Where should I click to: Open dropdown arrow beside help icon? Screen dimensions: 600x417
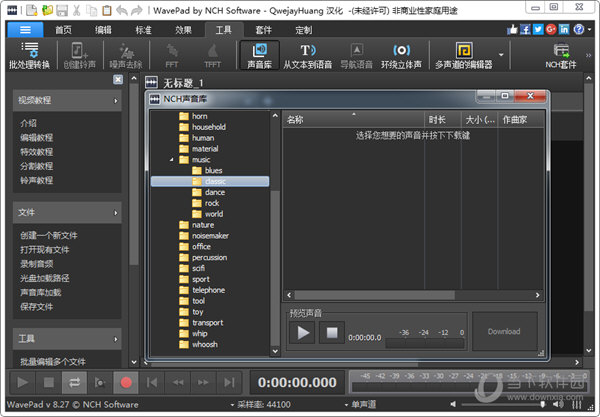tap(590, 29)
